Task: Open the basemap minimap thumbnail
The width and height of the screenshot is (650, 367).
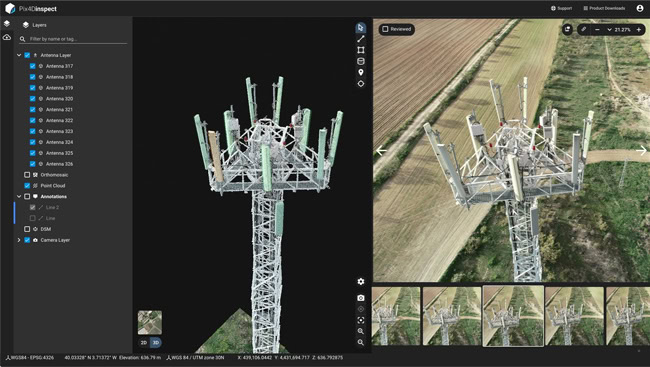Action: pos(150,323)
